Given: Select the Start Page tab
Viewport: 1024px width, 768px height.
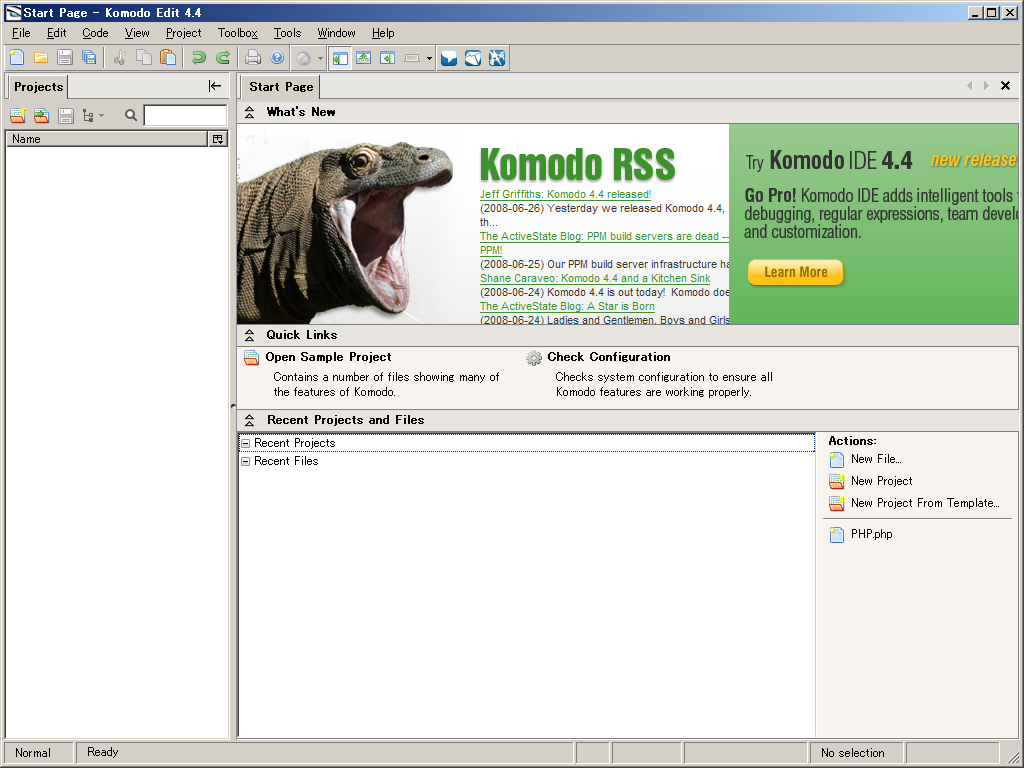Looking at the screenshot, I should click(281, 87).
